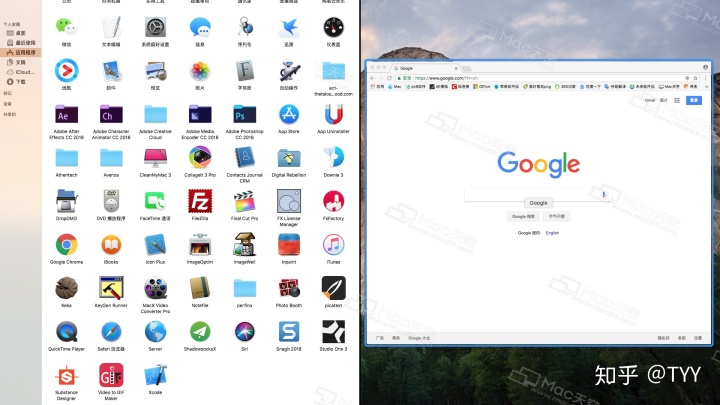Open DropDMG app icon
Image resolution: width=720 pixels, height=405 pixels.
[66, 202]
